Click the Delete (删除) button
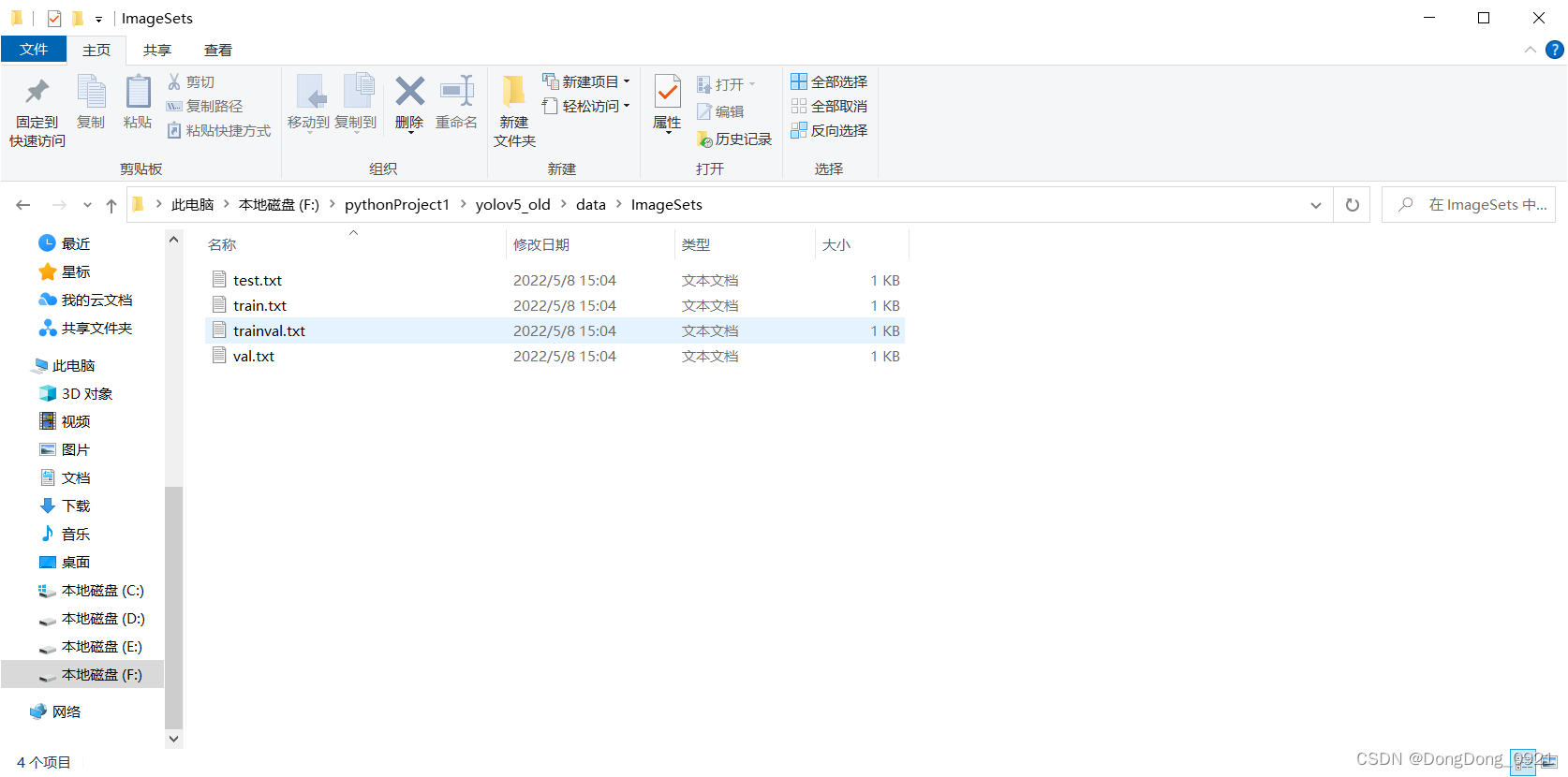 409,103
